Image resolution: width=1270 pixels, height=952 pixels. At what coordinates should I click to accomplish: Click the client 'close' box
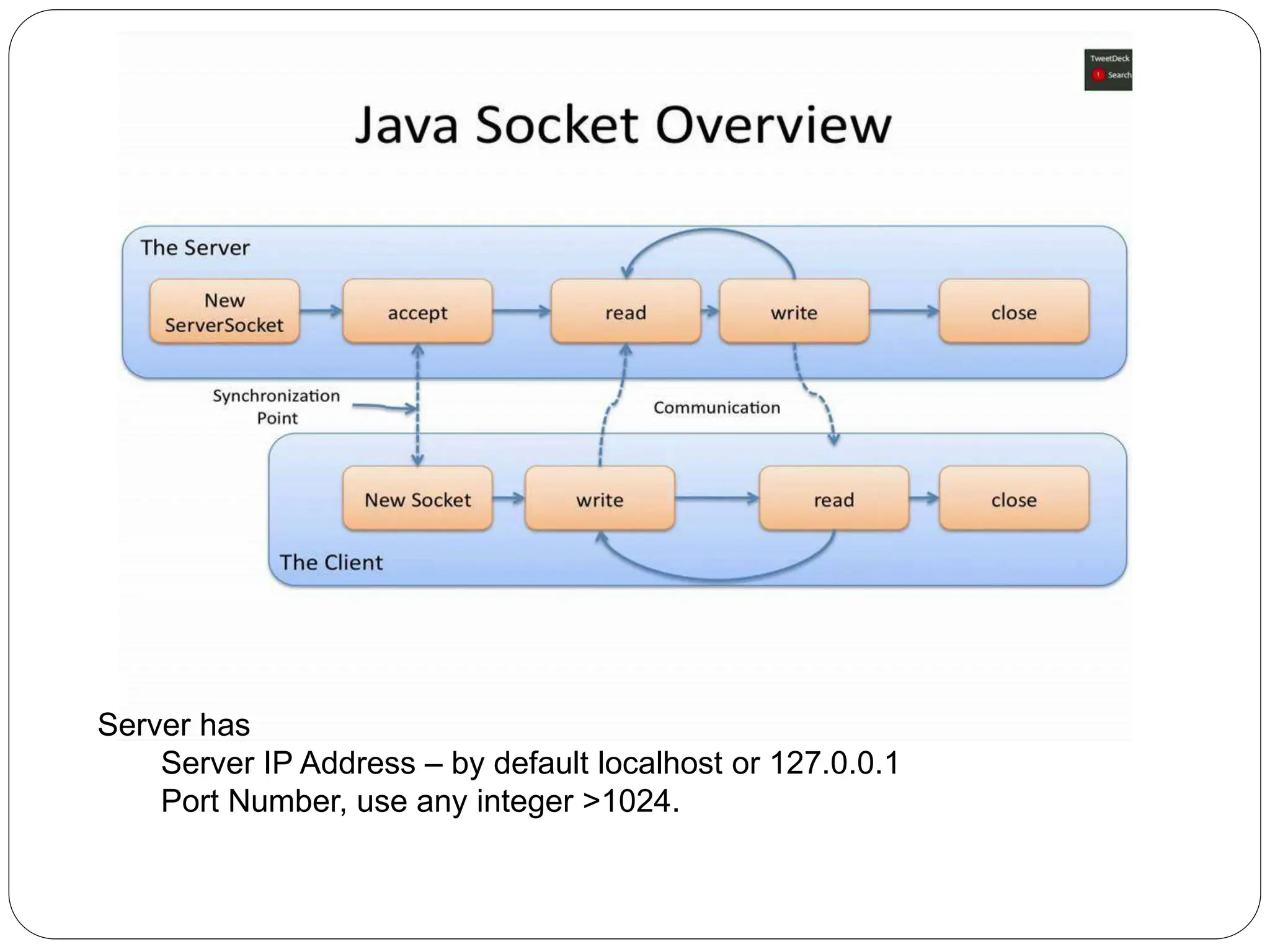1014,499
